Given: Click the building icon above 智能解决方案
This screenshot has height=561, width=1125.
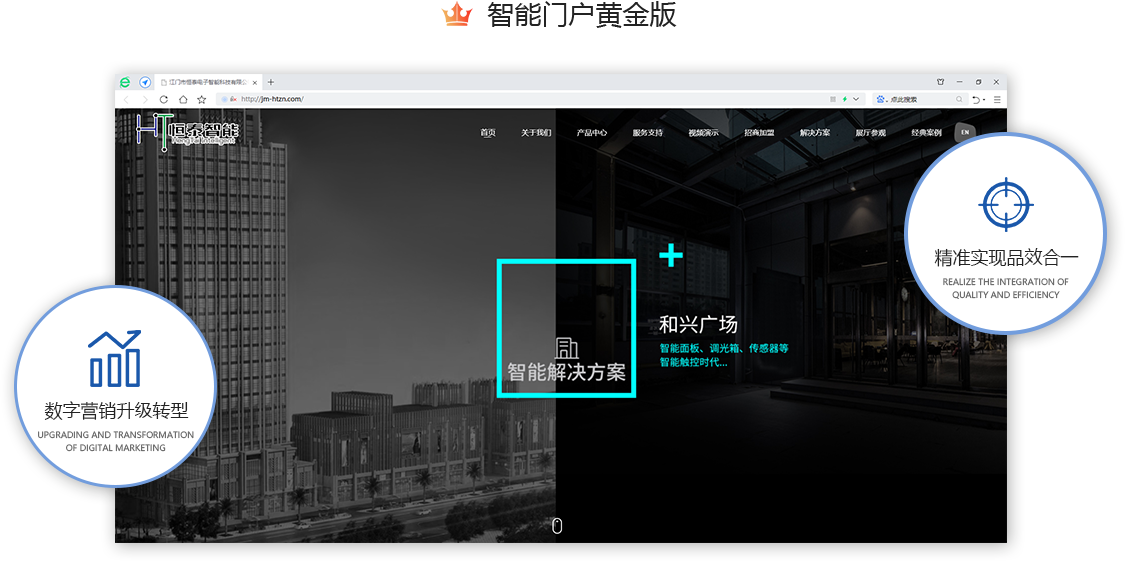Looking at the screenshot, I should point(567,348).
